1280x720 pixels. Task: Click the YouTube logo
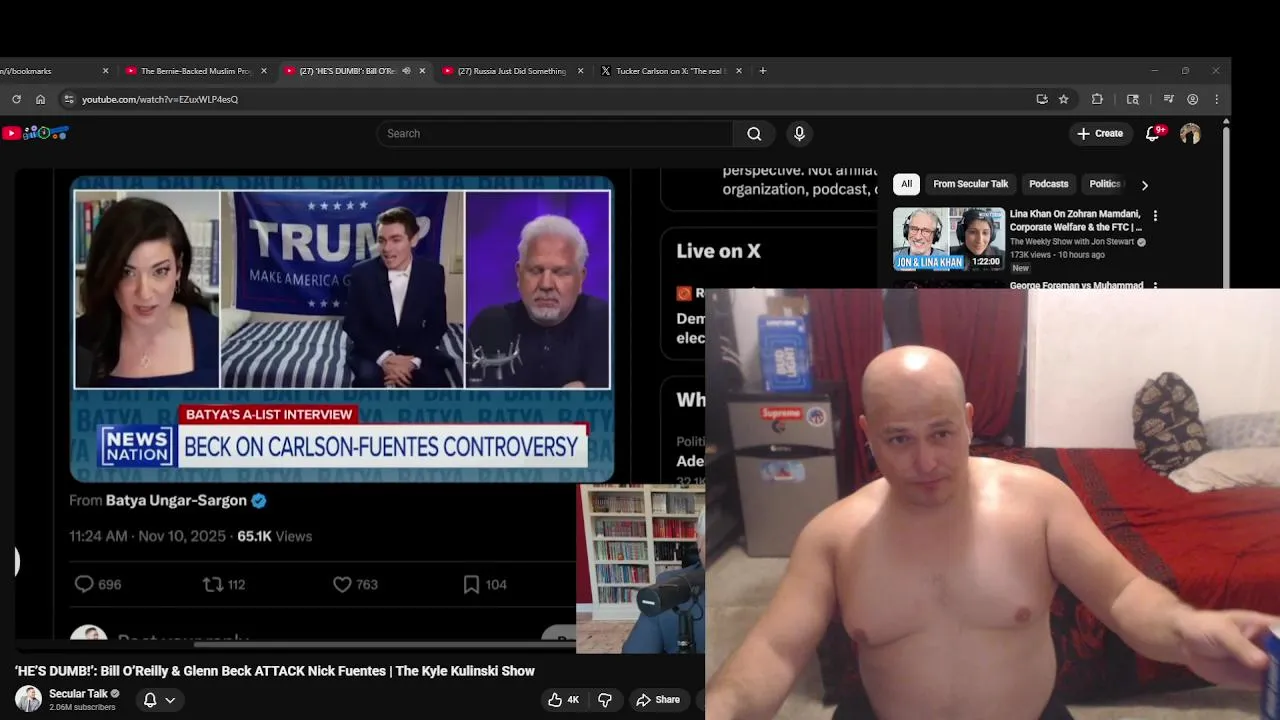[x=35, y=133]
